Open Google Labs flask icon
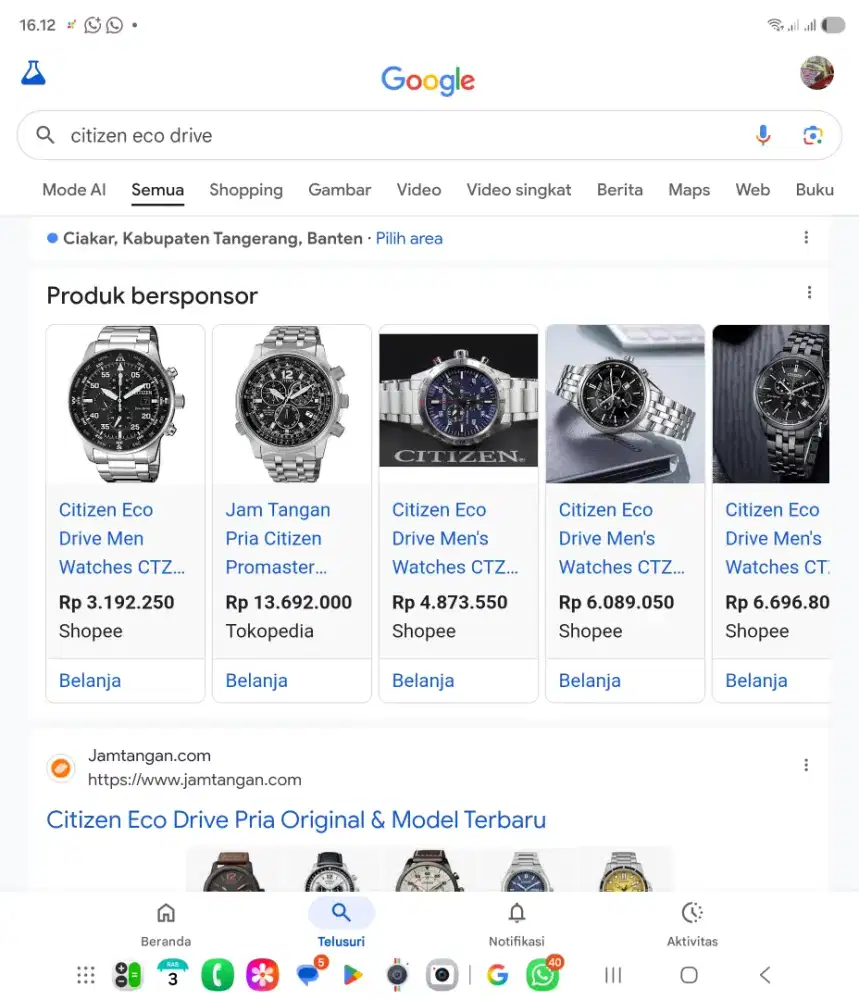The width and height of the screenshot is (859, 1000). (x=33, y=72)
